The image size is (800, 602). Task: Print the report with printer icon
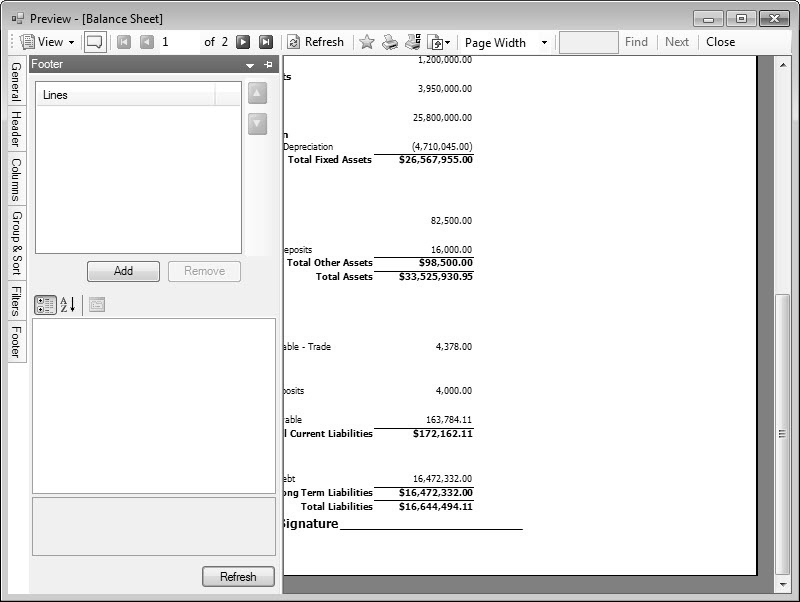coord(390,42)
